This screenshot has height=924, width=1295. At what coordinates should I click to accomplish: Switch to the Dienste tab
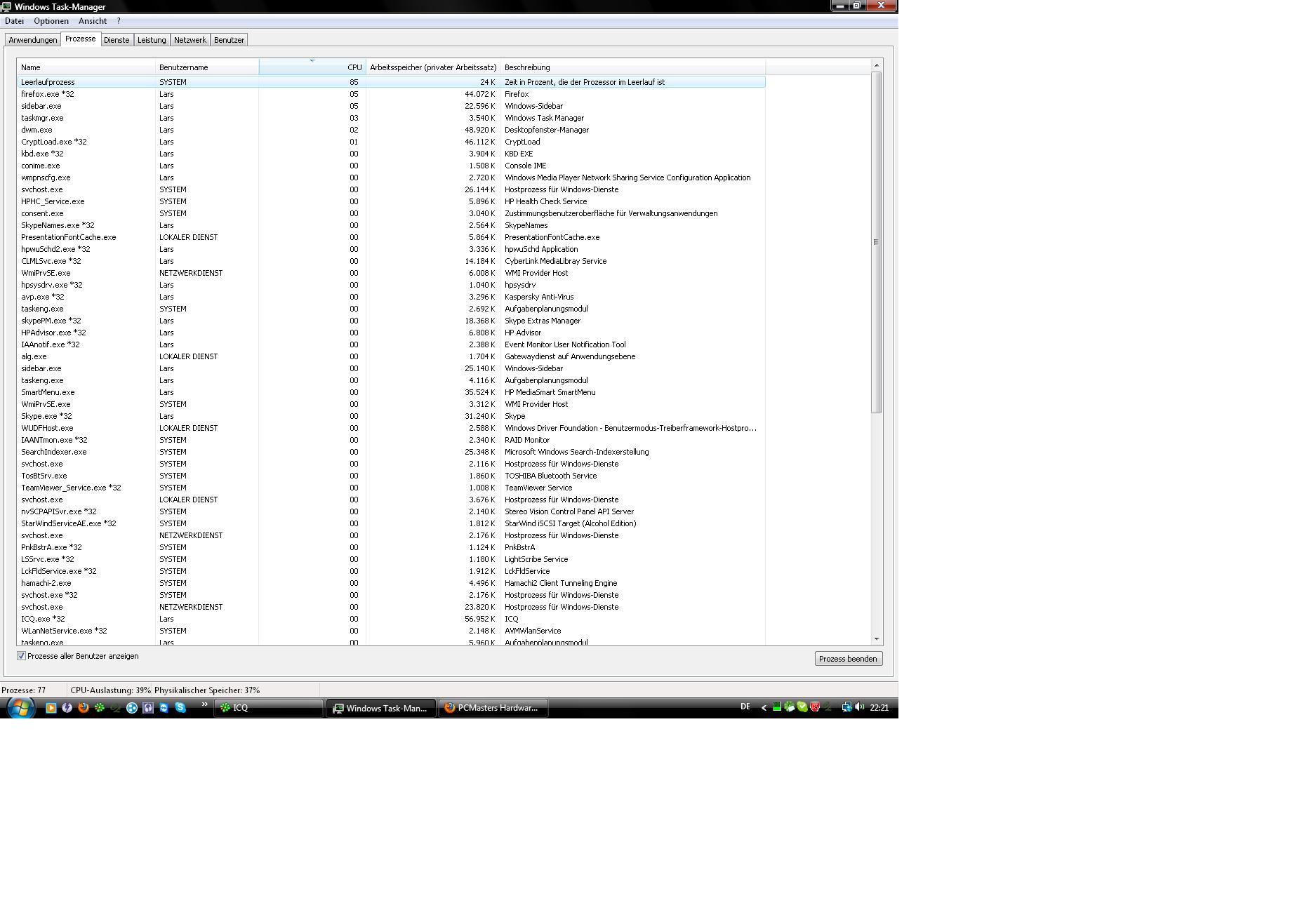tap(117, 40)
